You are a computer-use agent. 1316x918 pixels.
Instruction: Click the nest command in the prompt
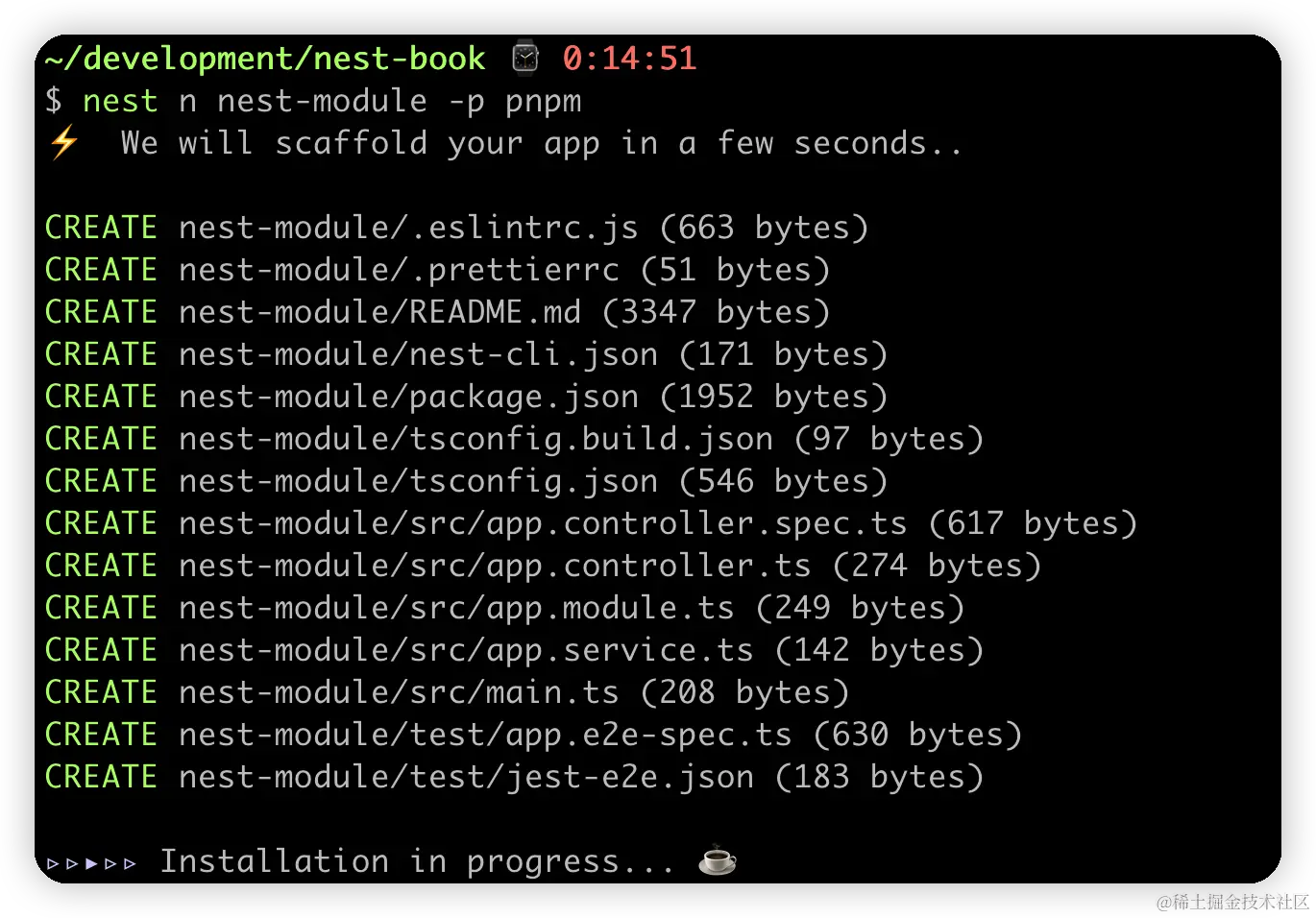tap(120, 101)
